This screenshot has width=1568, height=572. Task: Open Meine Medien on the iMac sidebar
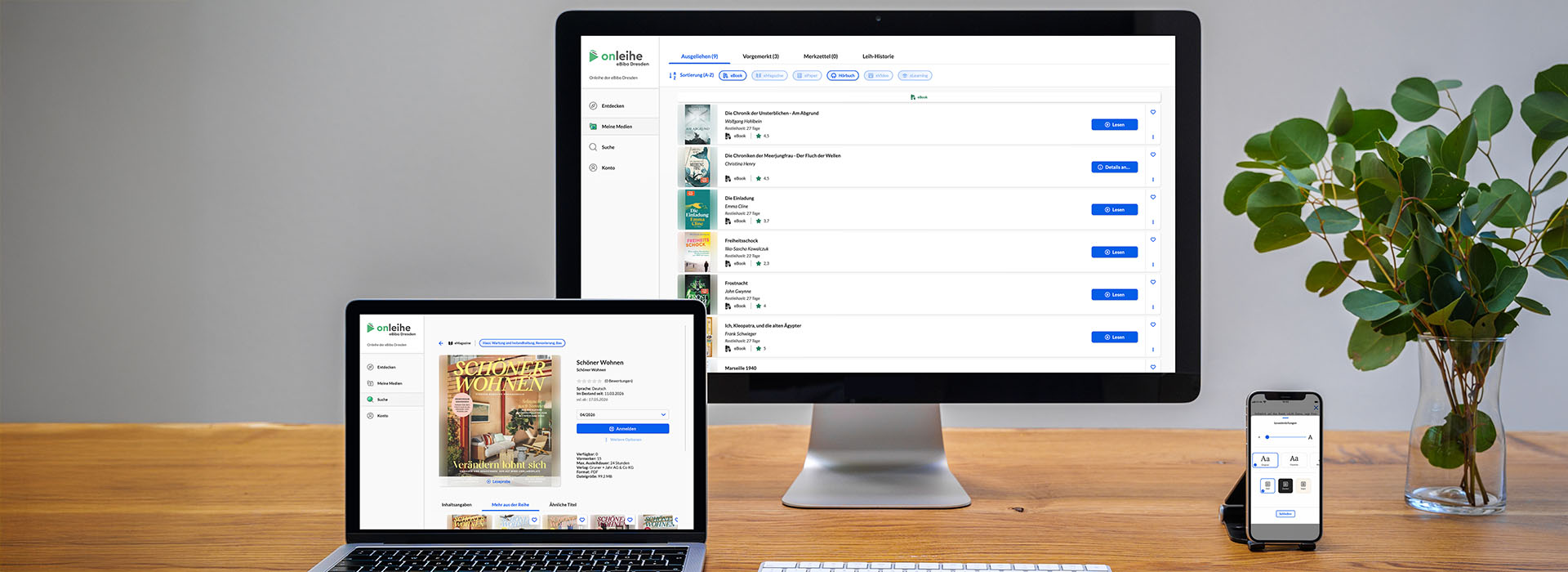tap(620, 127)
